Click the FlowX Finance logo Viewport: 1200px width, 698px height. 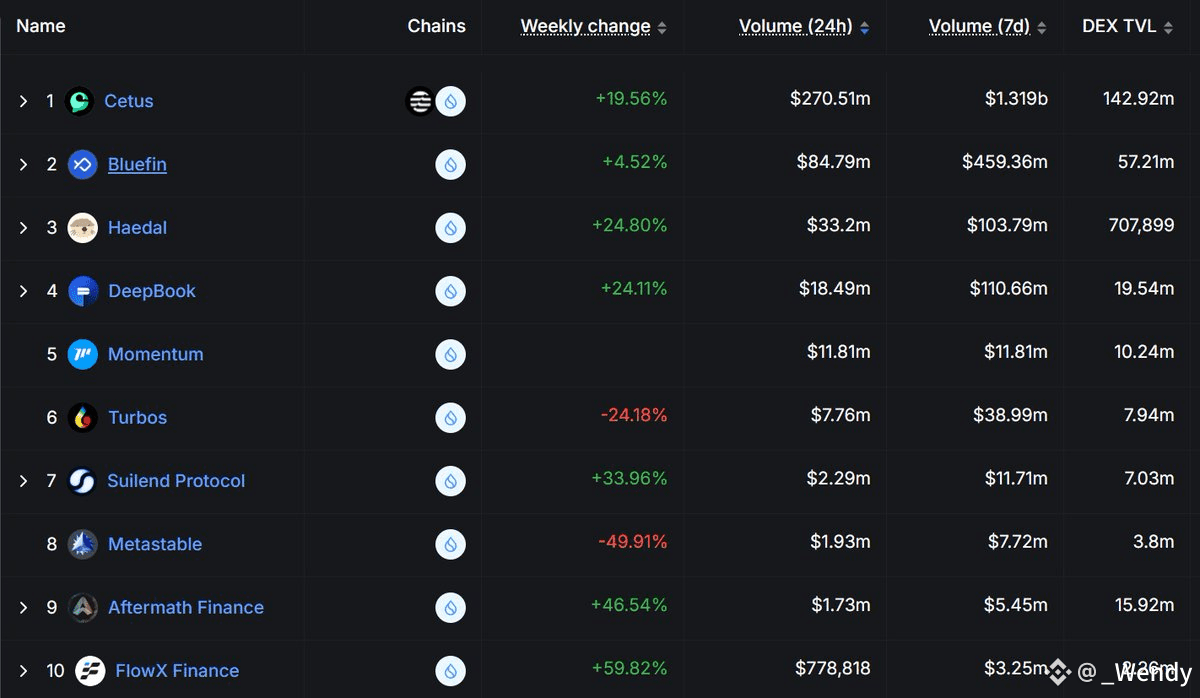click(90, 671)
